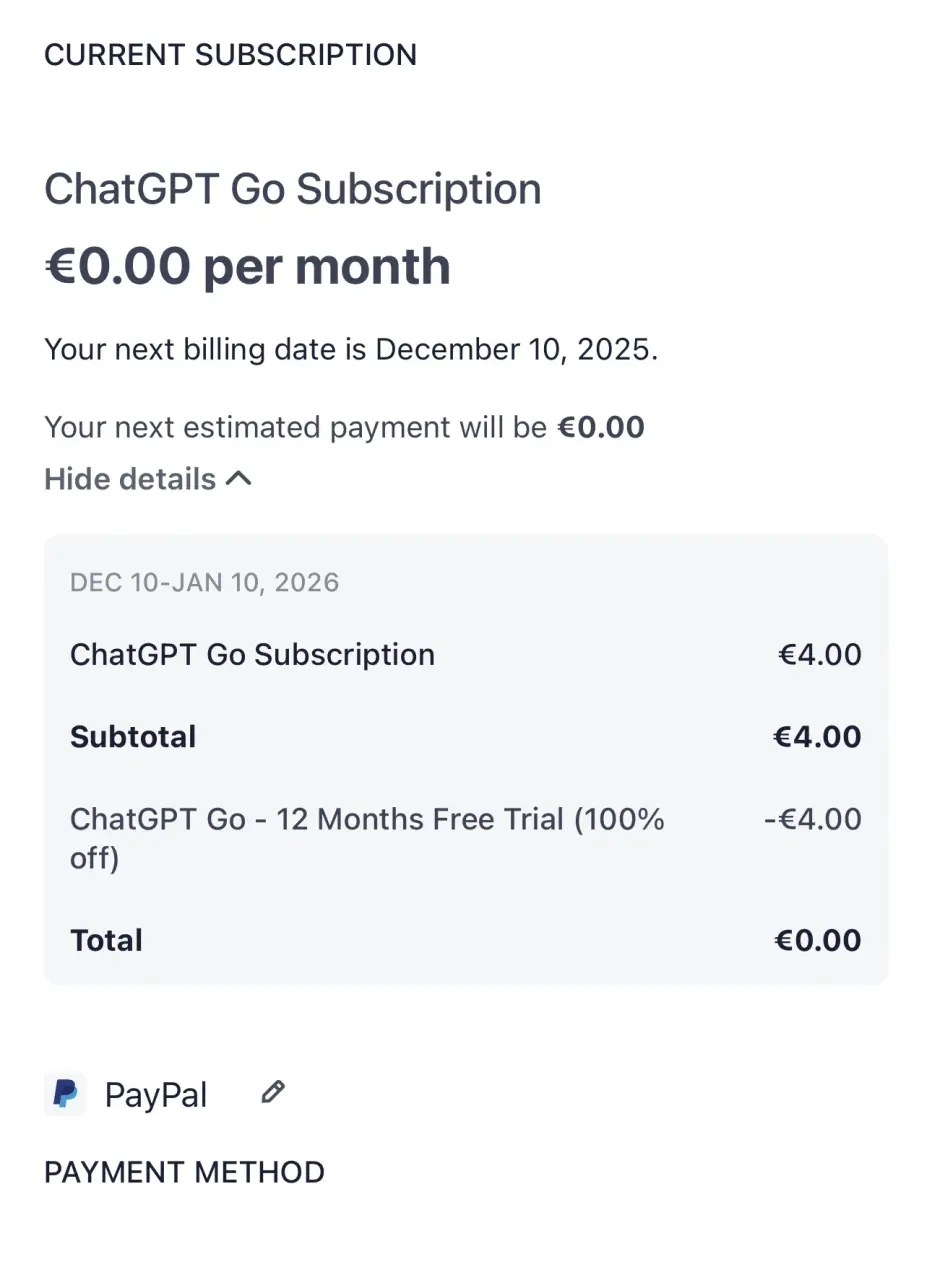This screenshot has height=1280, width=932.
Task: Click the bold €4.00 subtotal amount
Action: tap(818, 737)
